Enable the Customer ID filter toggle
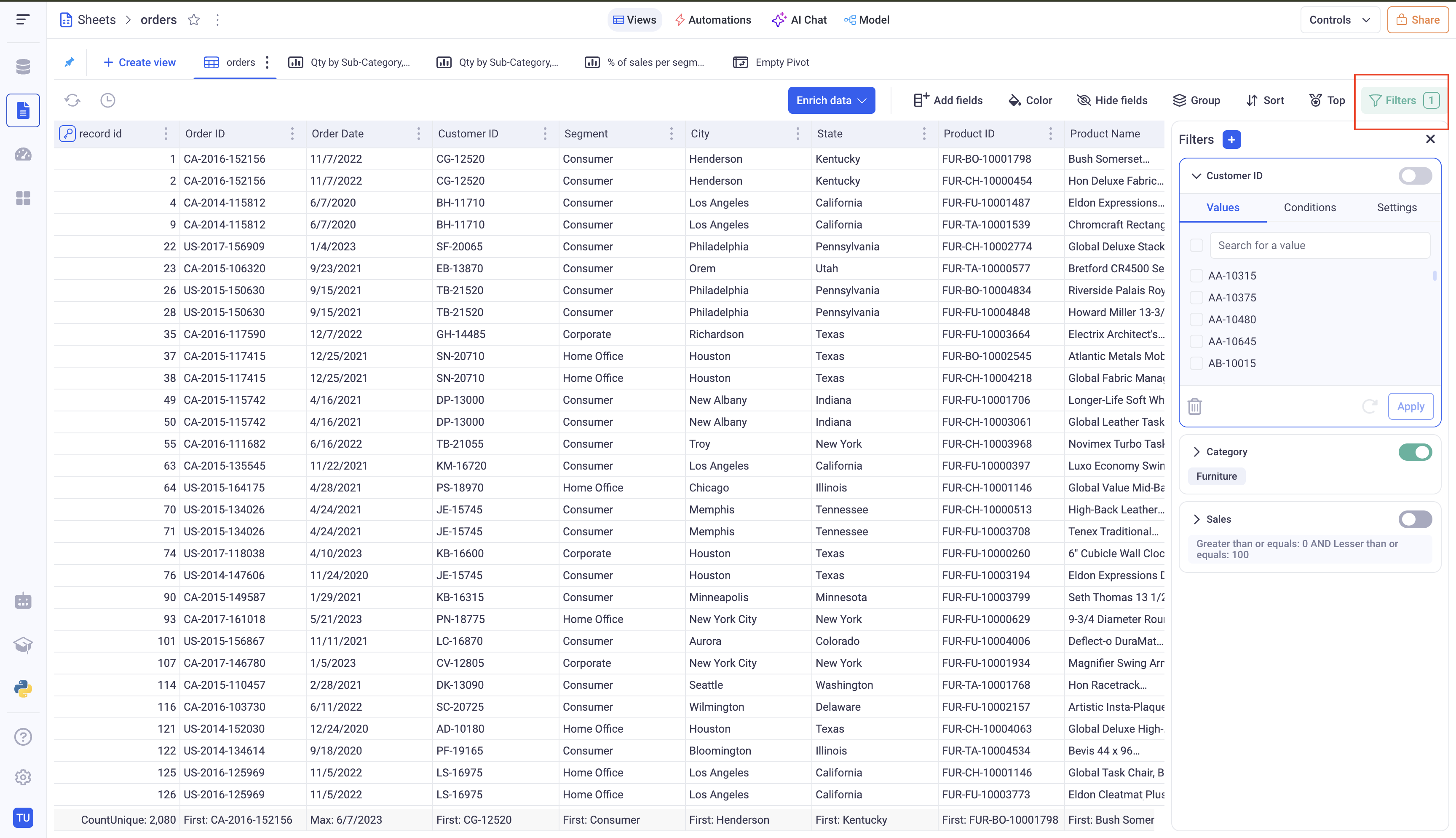This screenshot has height=838, width=1456. point(1415,175)
